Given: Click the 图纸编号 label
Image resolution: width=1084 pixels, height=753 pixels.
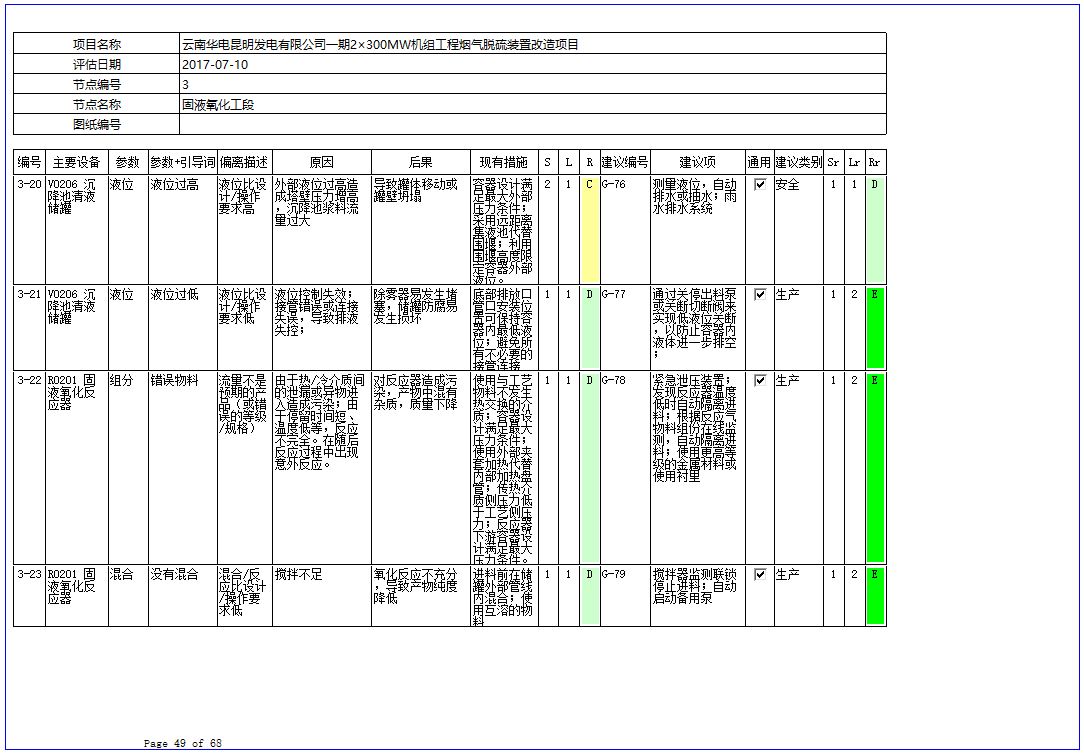Looking at the screenshot, I should coord(97,124).
